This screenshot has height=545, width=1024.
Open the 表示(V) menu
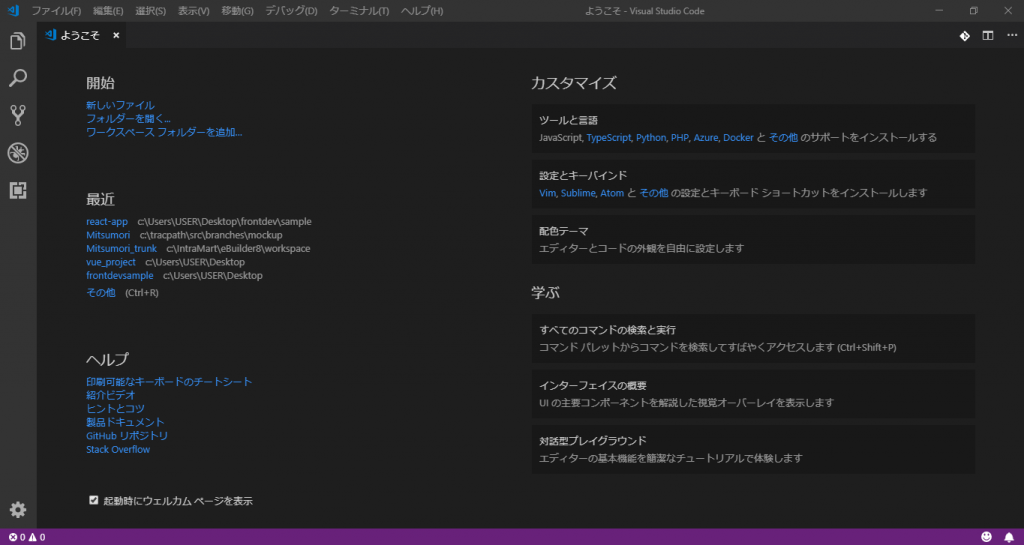(193, 11)
